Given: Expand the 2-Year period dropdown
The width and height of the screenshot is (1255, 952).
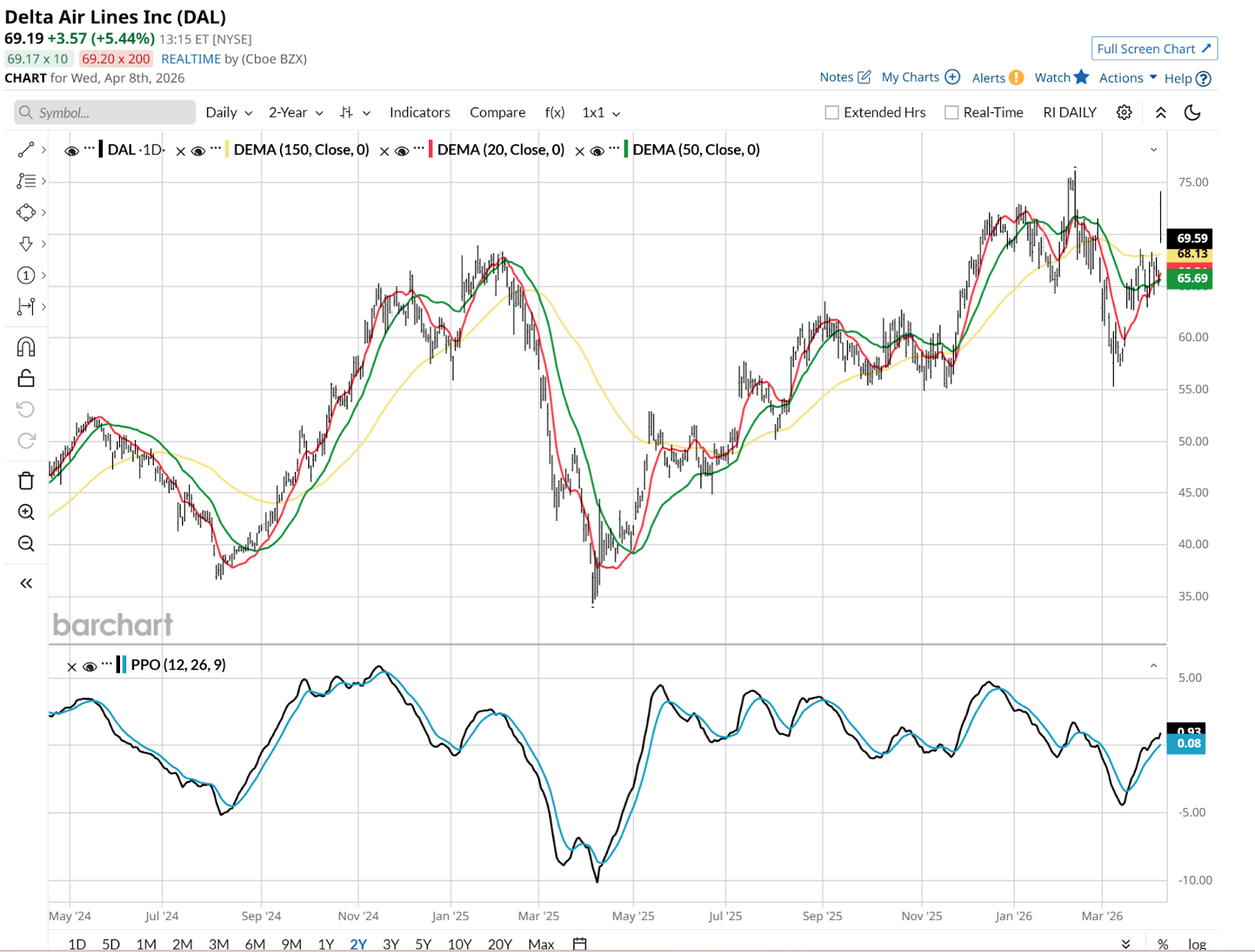Looking at the screenshot, I should pyautogui.click(x=296, y=112).
